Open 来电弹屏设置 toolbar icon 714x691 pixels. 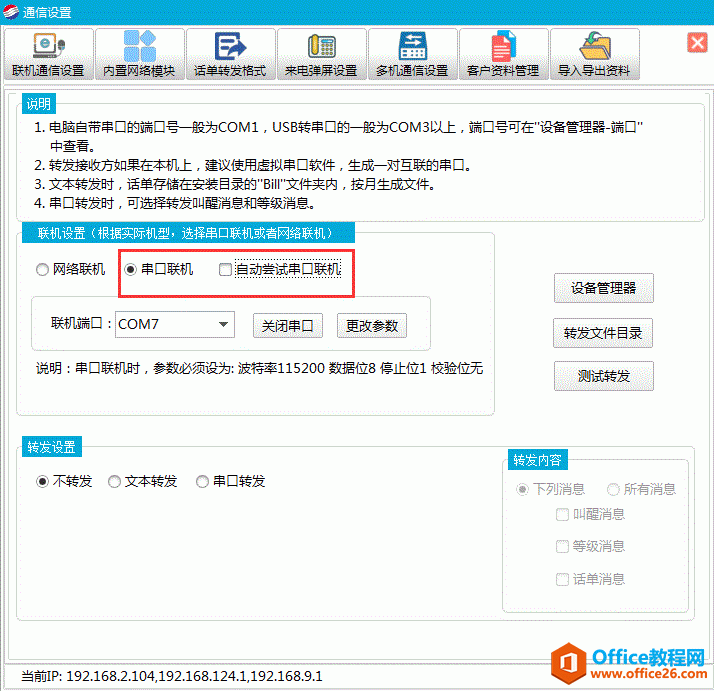pyautogui.click(x=322, y=54)
